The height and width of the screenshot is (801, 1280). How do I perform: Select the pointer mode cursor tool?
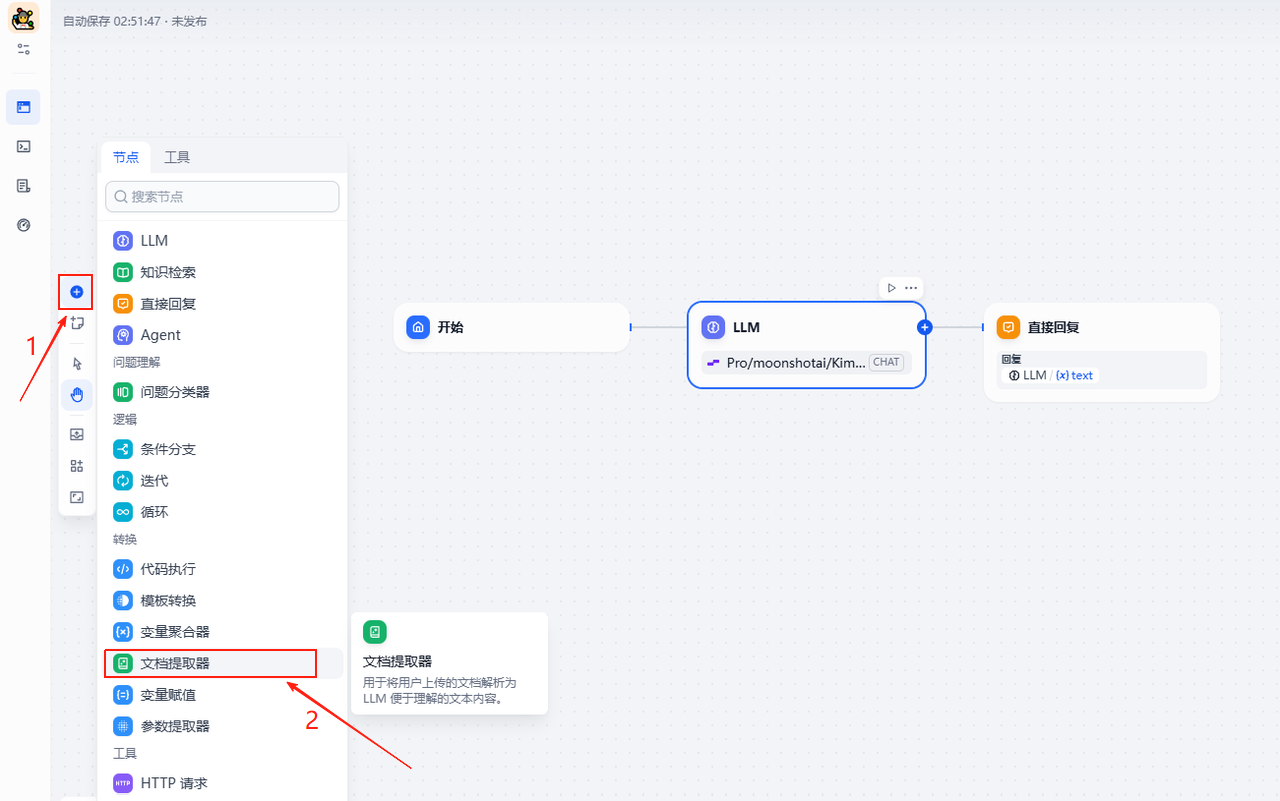click(x=77, y=364)
